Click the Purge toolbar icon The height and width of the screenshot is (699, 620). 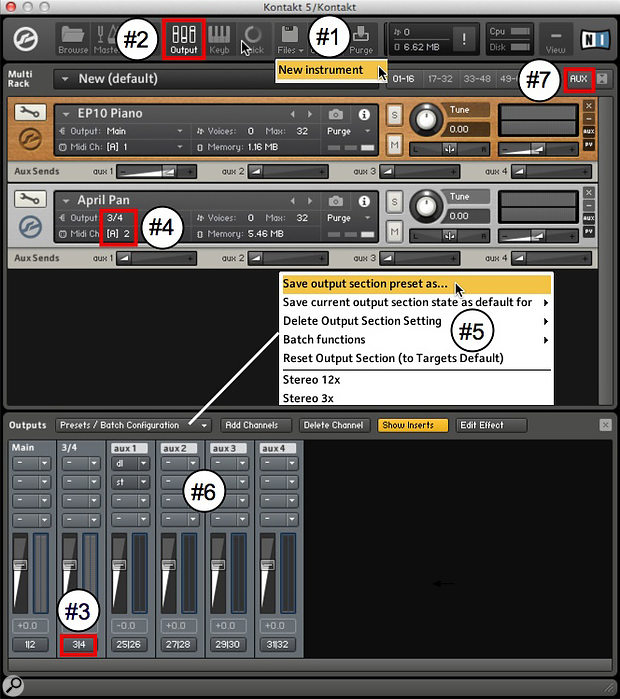(x=361, y=40)
